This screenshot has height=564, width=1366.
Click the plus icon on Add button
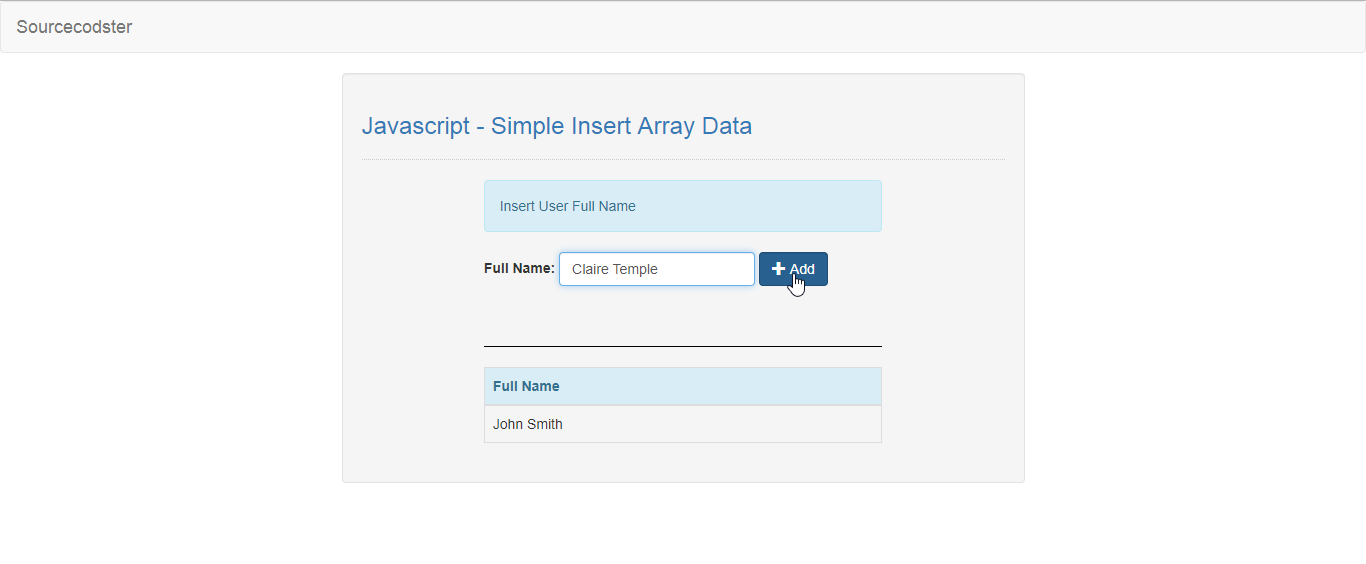[778, 269]
